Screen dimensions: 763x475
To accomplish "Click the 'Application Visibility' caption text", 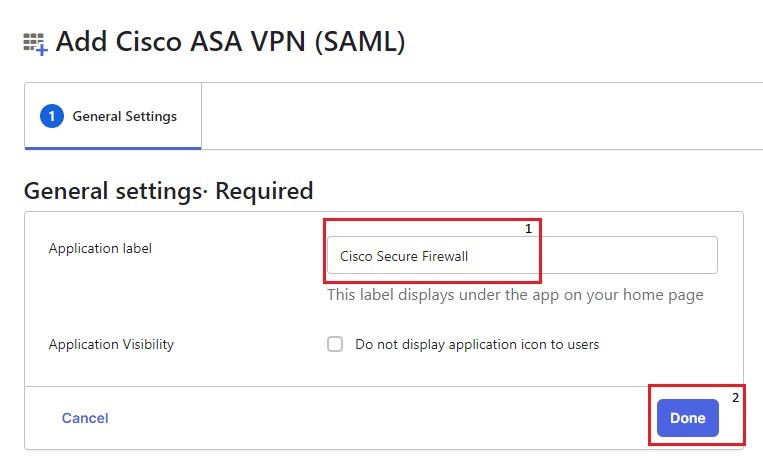I will coord(111,344).
